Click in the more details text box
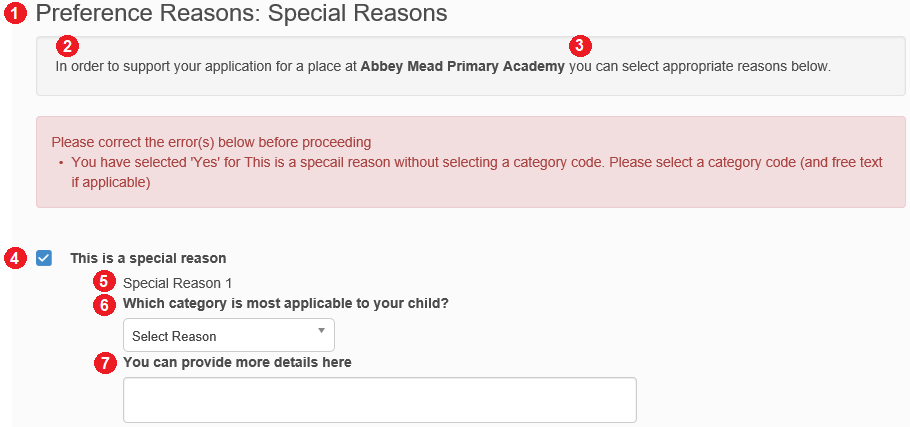The image size is (910, 427). pos(380,400)
